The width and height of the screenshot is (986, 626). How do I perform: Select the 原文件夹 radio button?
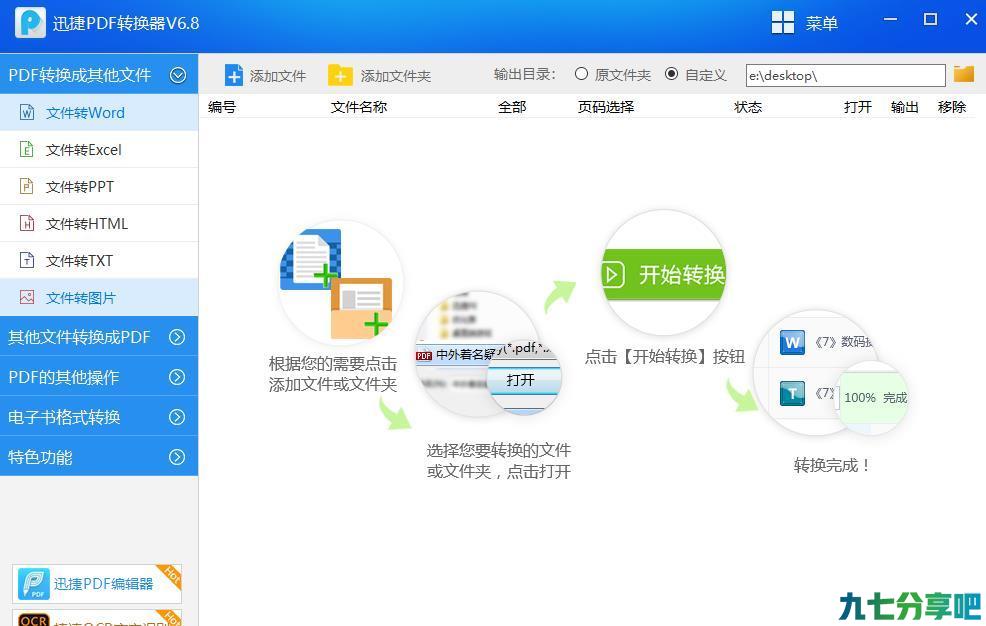[x=581, y=74]
